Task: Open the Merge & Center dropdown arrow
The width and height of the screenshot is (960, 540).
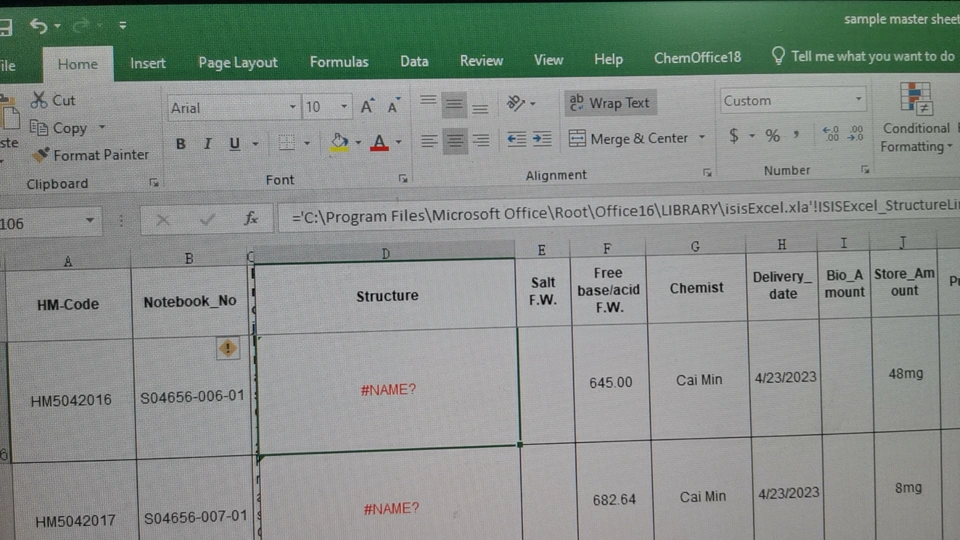Action: tap(702, 138)
